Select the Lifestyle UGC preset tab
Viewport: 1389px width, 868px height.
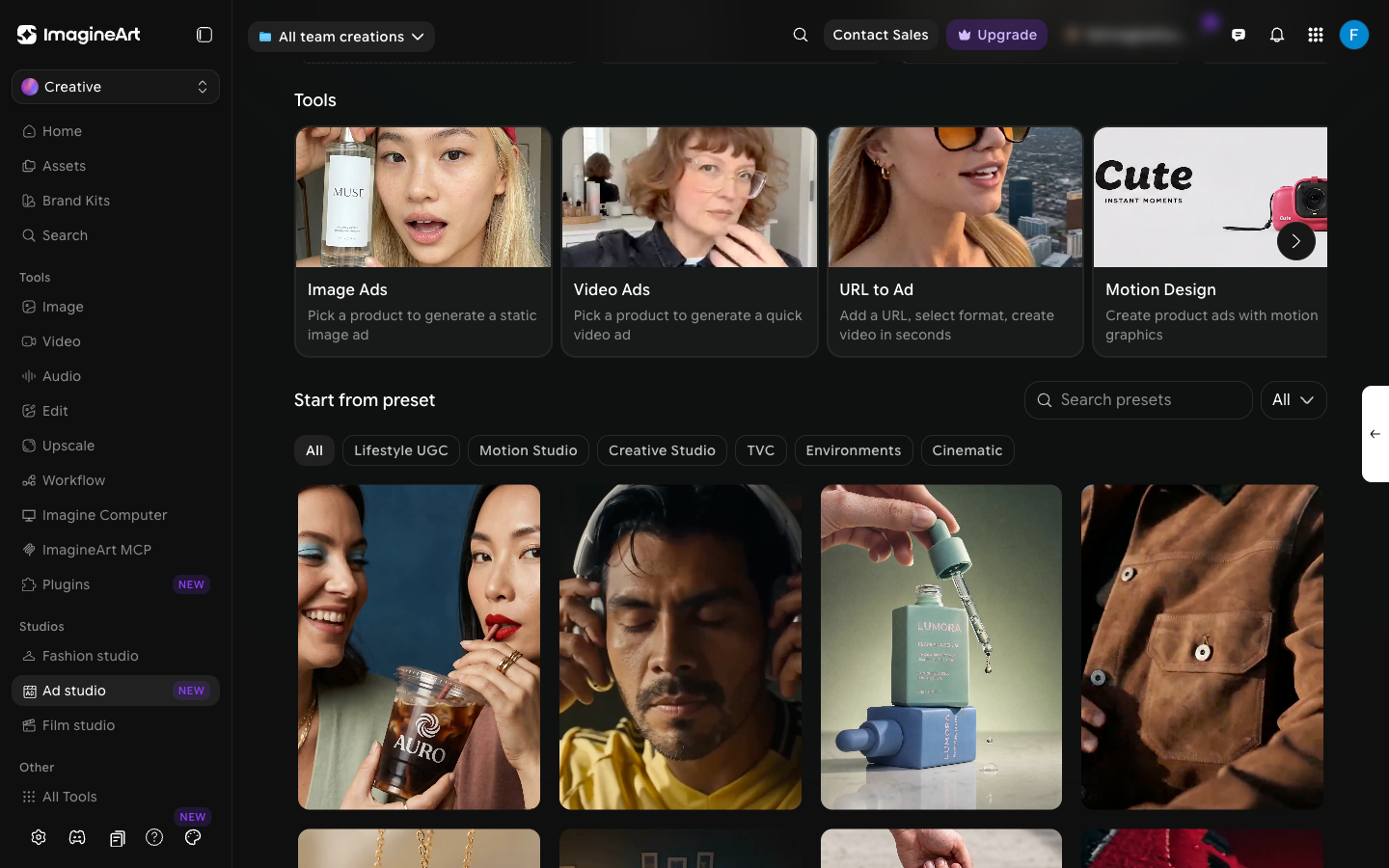pyautogui.click(x=401, y=450)
